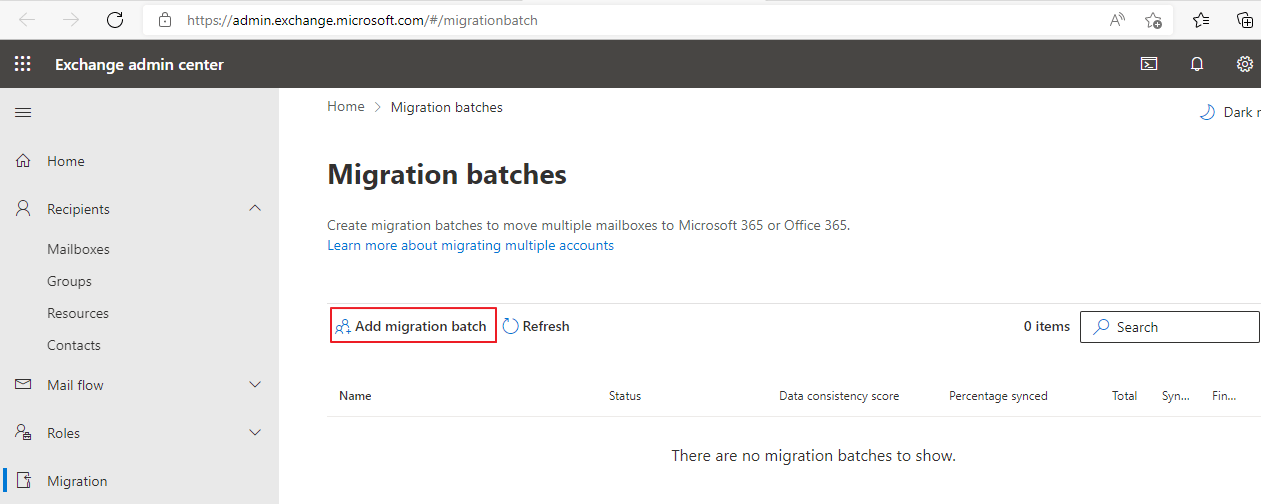This screenshot has height=504, width=1261.
Task: Click the Roles icon in sidebar
Action: point(23,433)
